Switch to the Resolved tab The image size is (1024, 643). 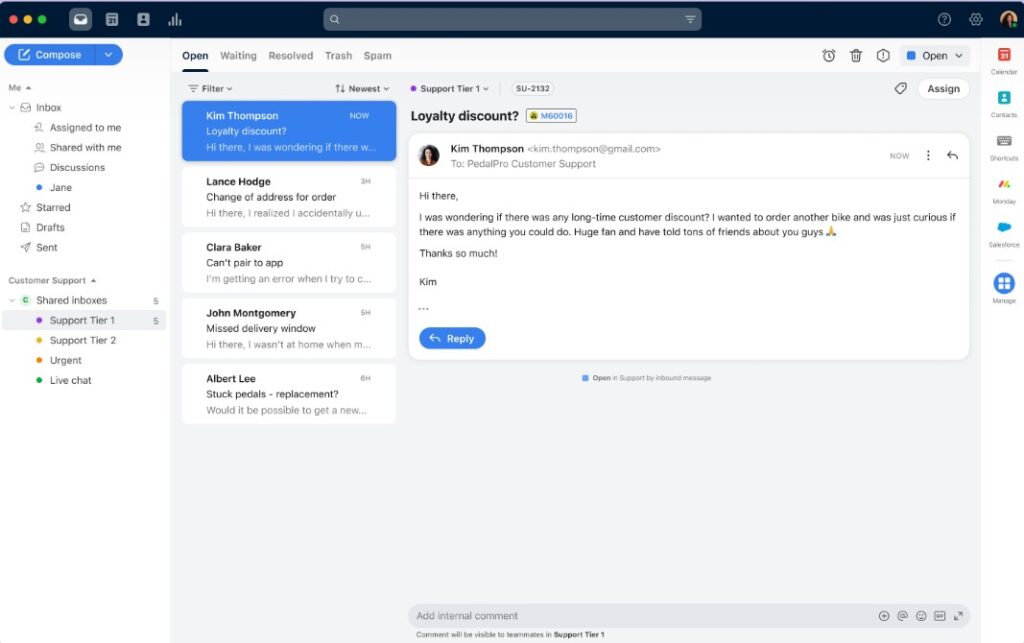pos(290,56)
